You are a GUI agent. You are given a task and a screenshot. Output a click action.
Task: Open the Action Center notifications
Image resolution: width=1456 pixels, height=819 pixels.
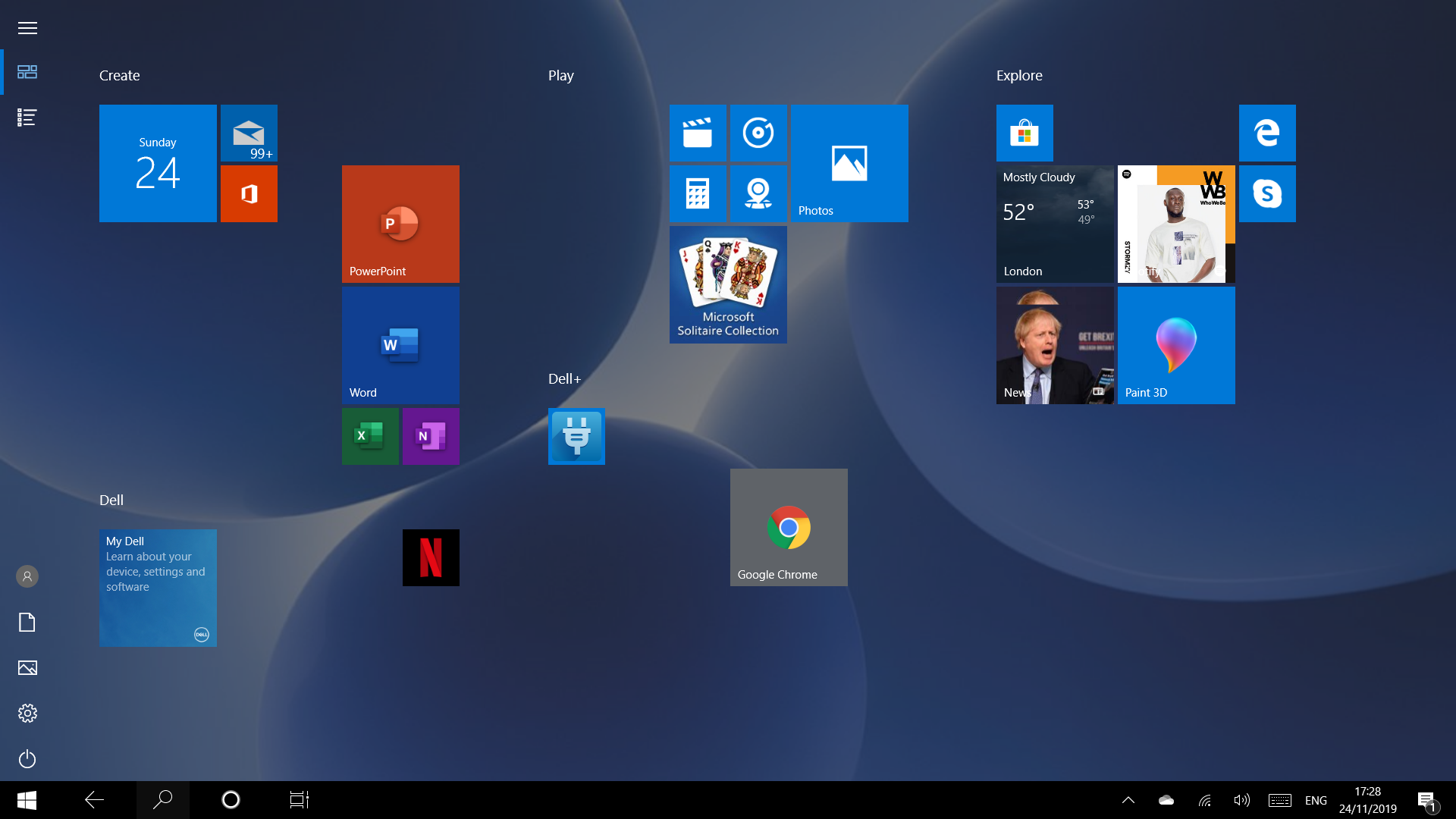coord(1426,801)
